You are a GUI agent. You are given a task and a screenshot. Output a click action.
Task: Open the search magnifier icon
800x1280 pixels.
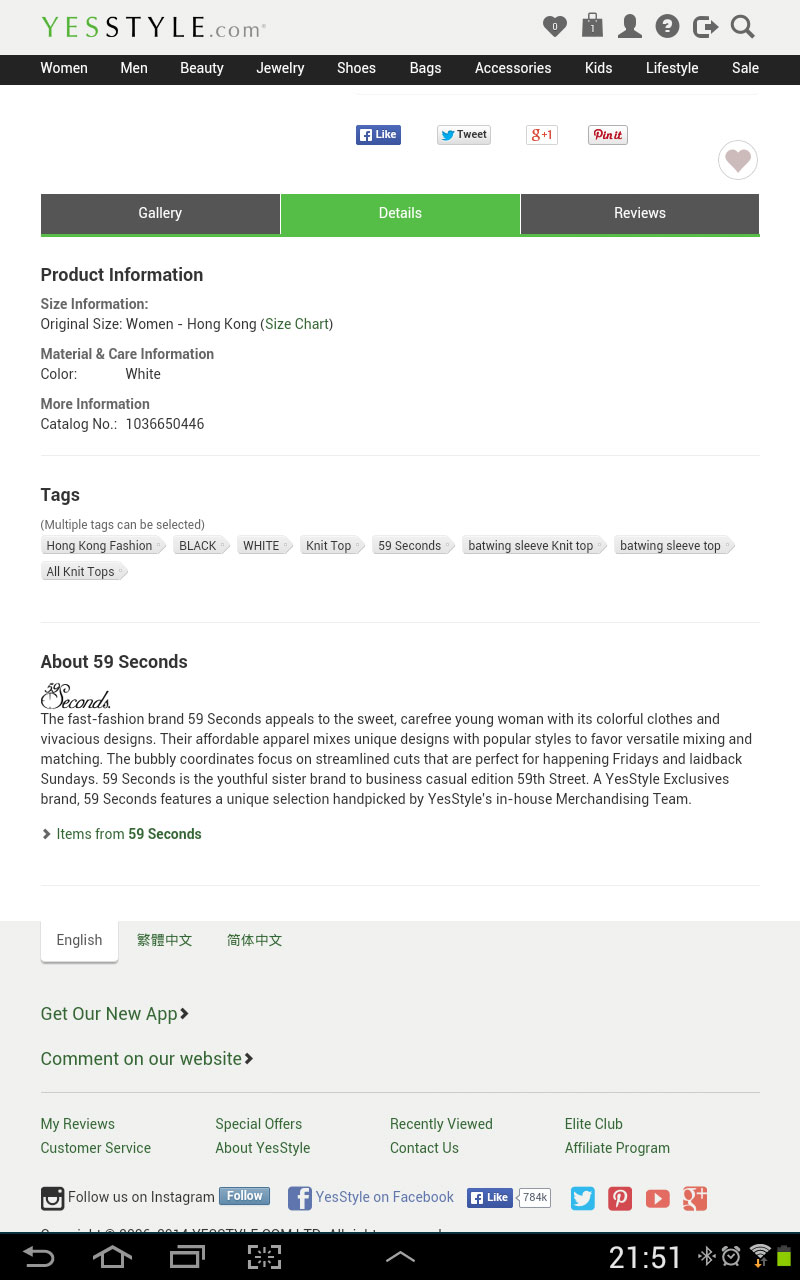[742, 27]
